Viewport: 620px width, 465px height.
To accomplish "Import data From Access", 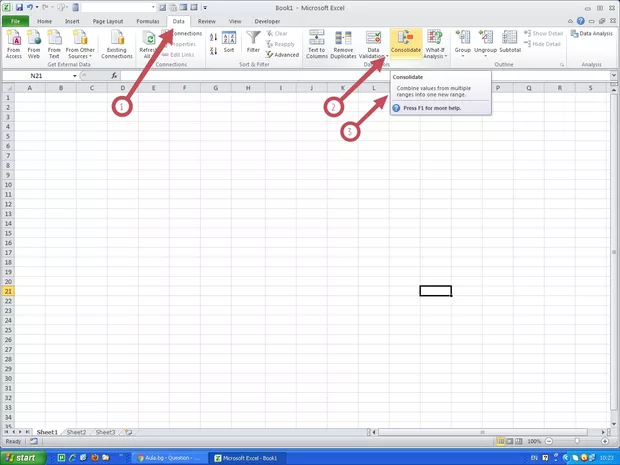I will click(14, 44).
